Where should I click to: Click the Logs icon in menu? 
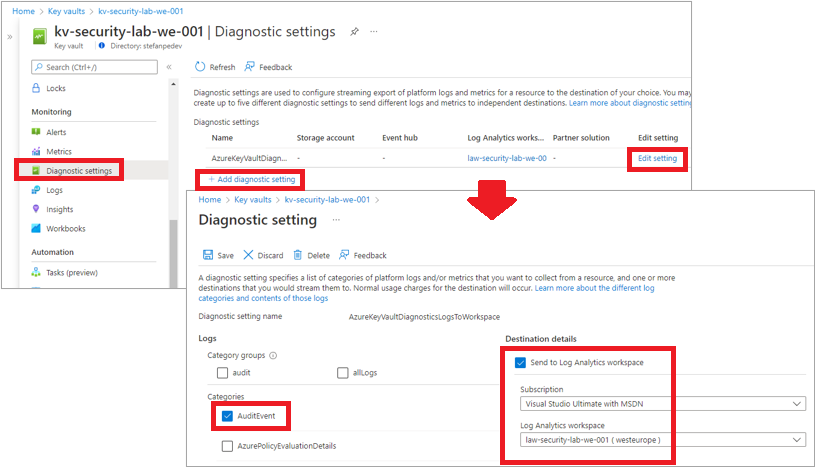pyautogui.click(x=36, y=190)
